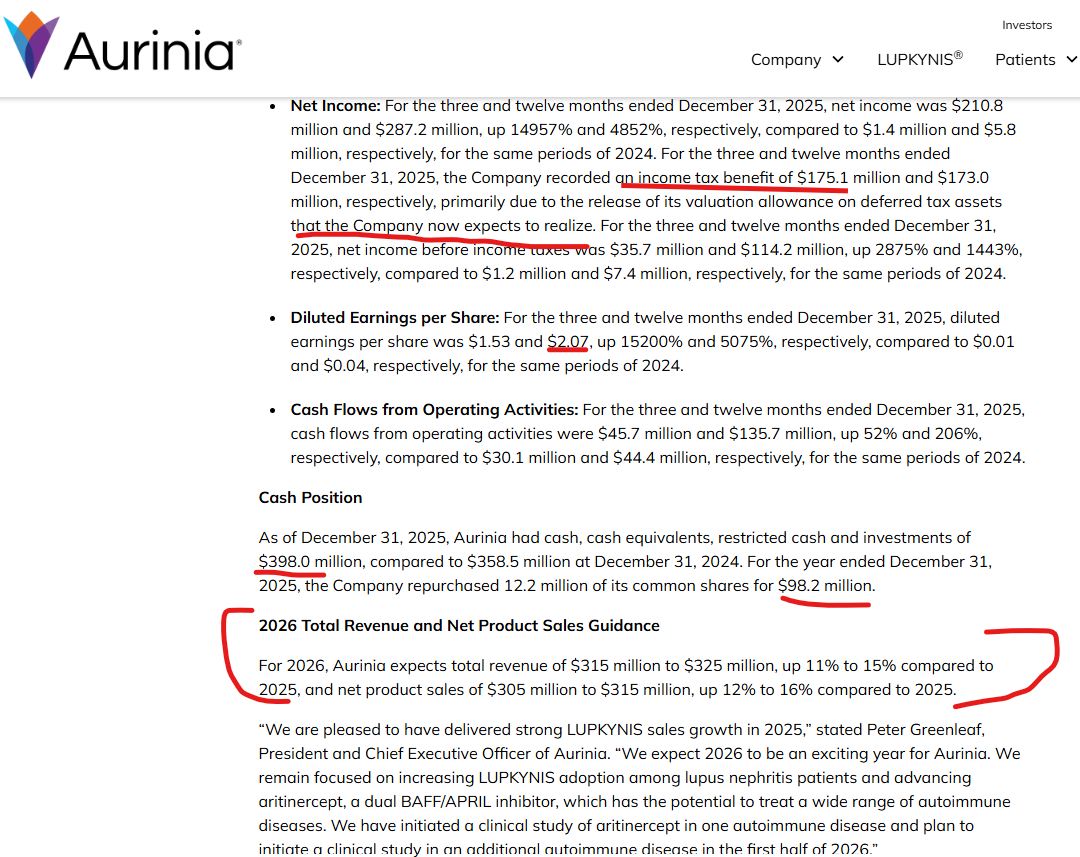Click the "Cash Position" heading

coord(310,497)
